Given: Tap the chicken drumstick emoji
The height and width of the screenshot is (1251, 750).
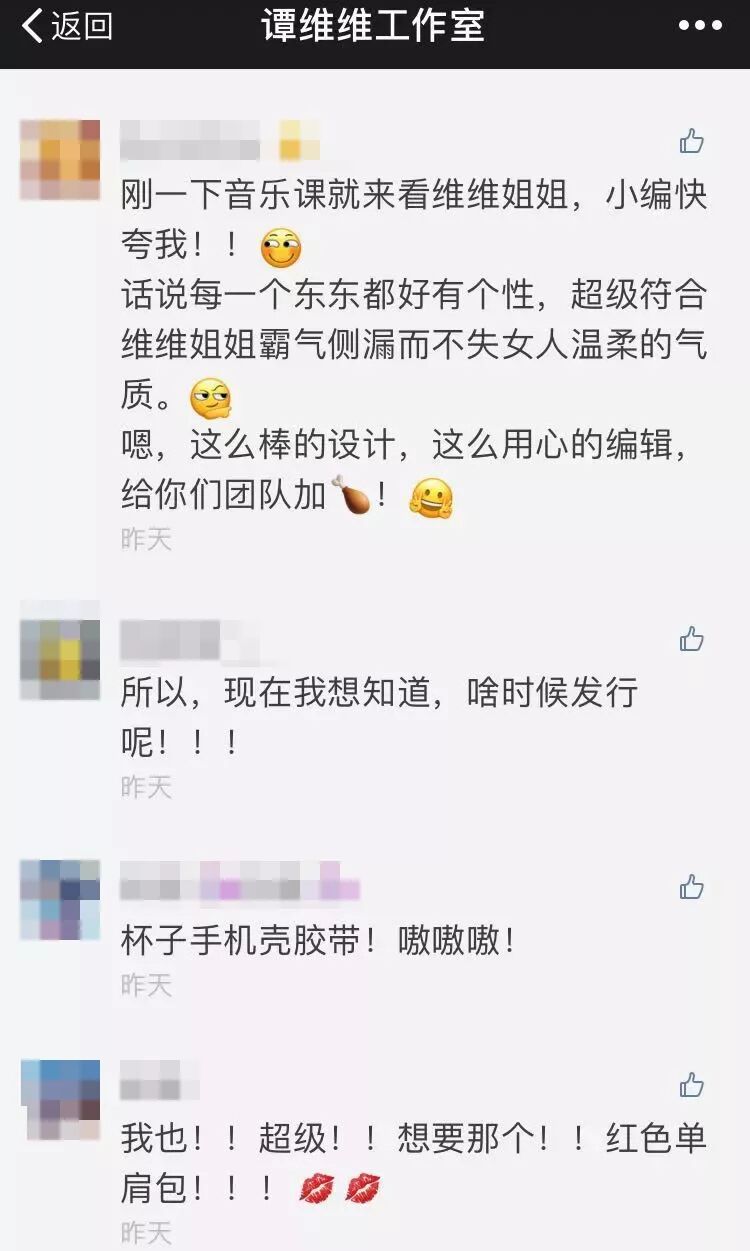Looking at the screenshot, I should pyautogui.click(x=350, y=495).
